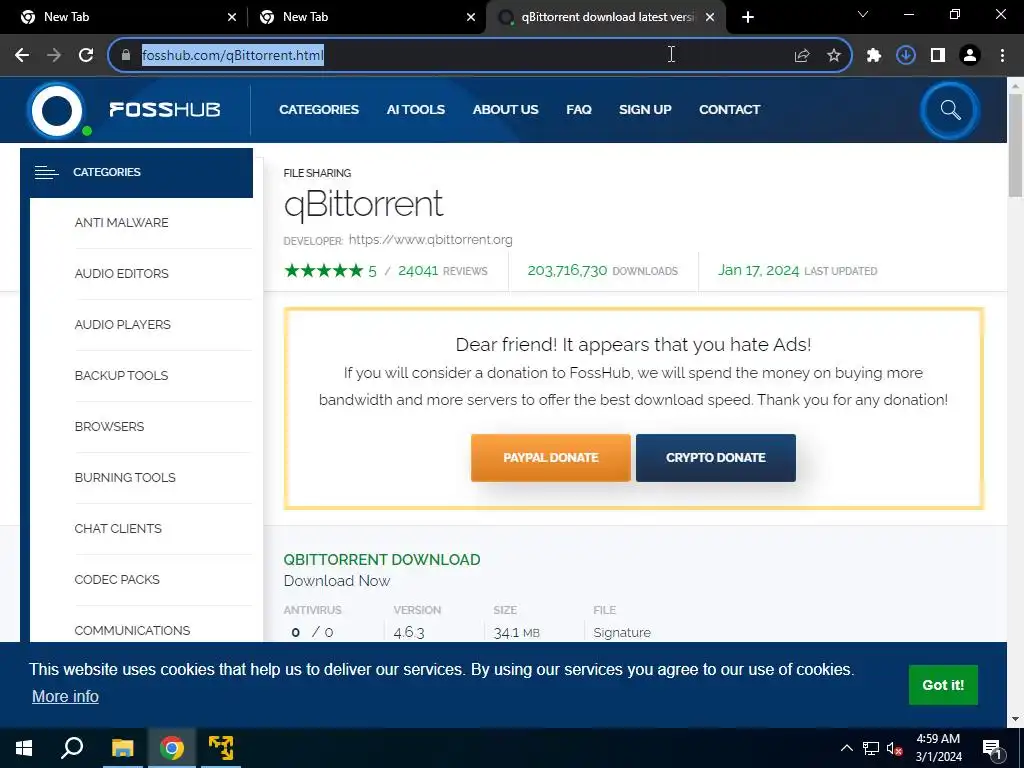This screenshot has height=768, width=1024.
Task: Open a new tab with plus button
Action: point(748,17)
